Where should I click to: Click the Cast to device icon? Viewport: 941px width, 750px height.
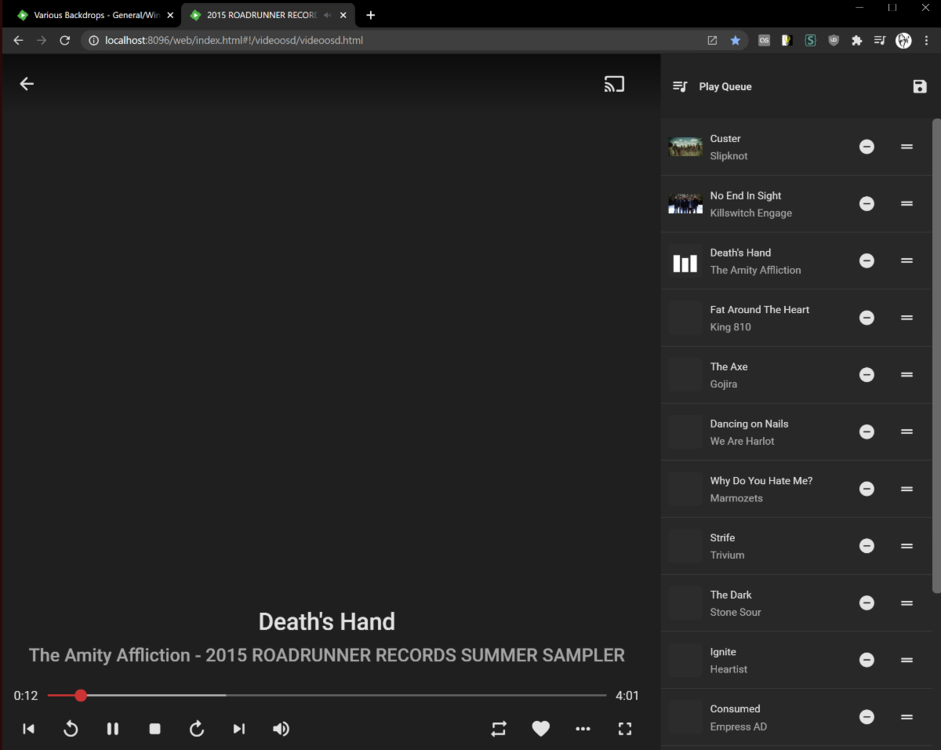tap(614, 83)
